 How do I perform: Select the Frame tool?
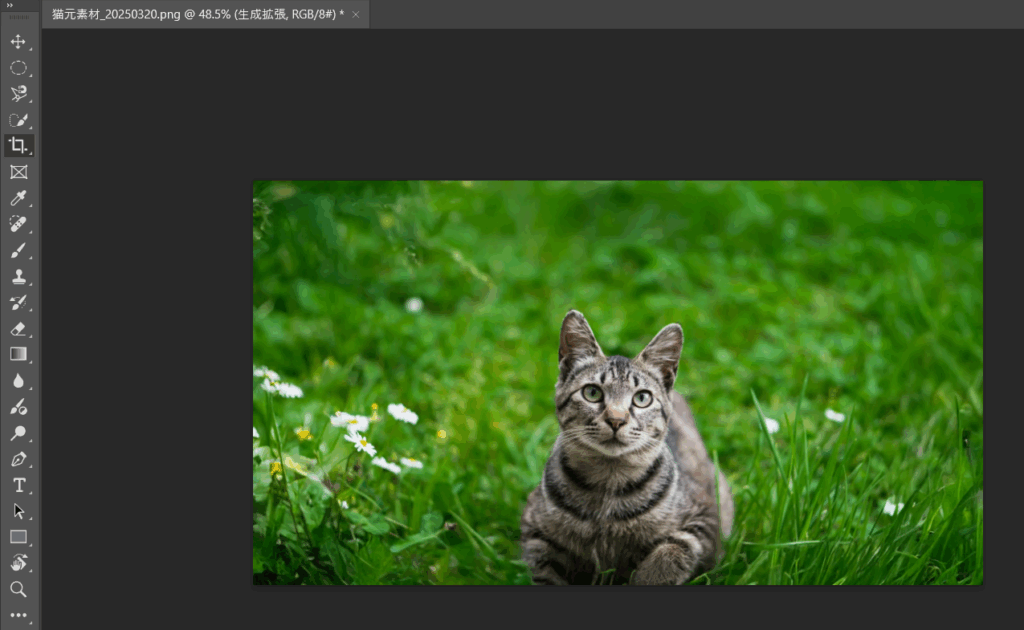[x=18, y=172]
